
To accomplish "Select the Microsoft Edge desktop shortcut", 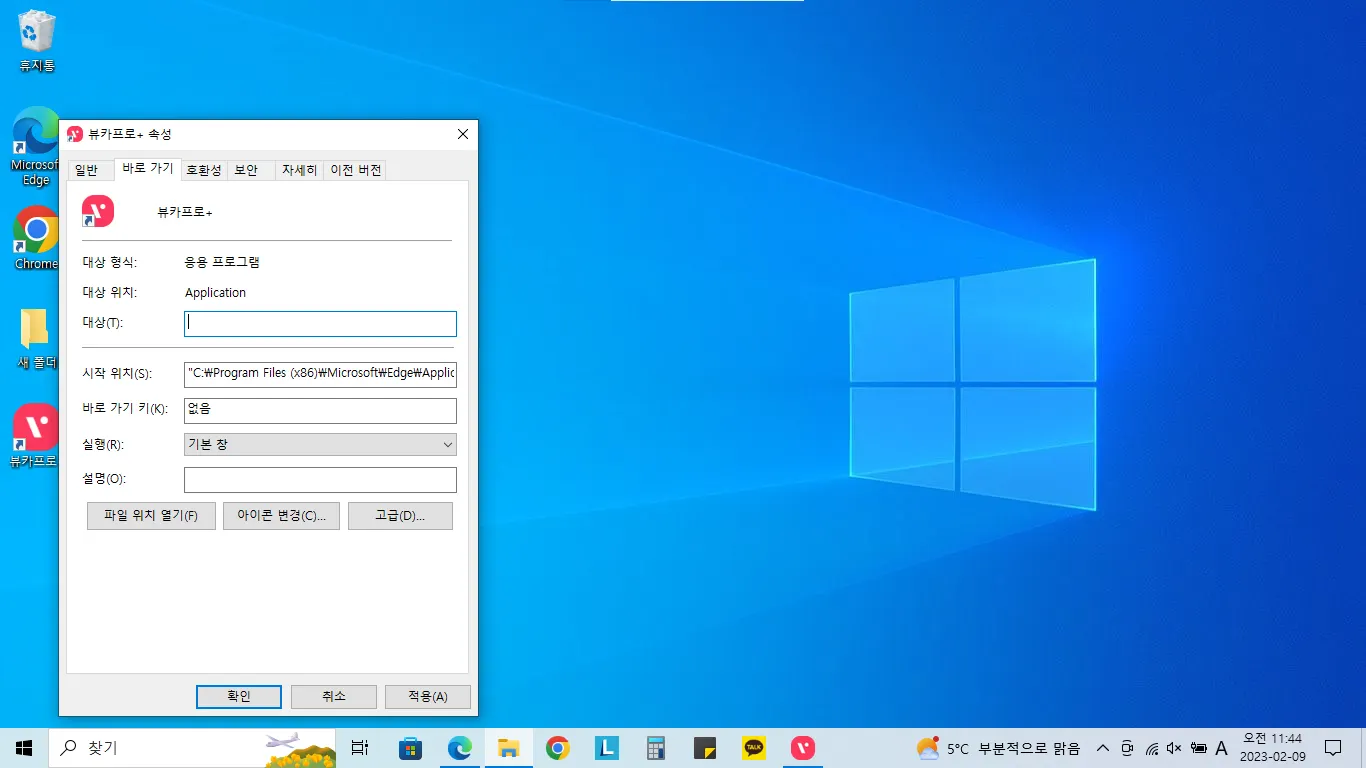I will pyautogui.click(x=35, y=147).
